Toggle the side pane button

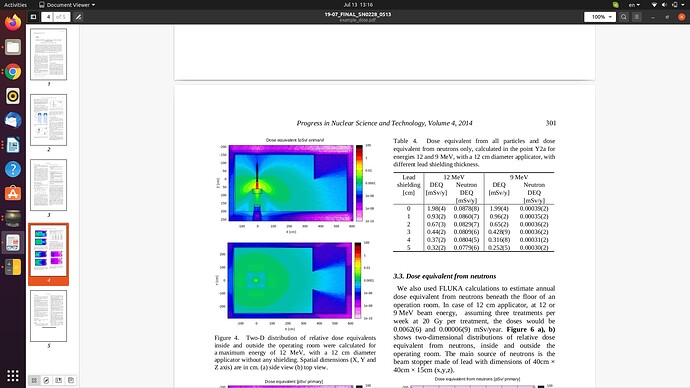pyautogui.click(x=33, y=17)
